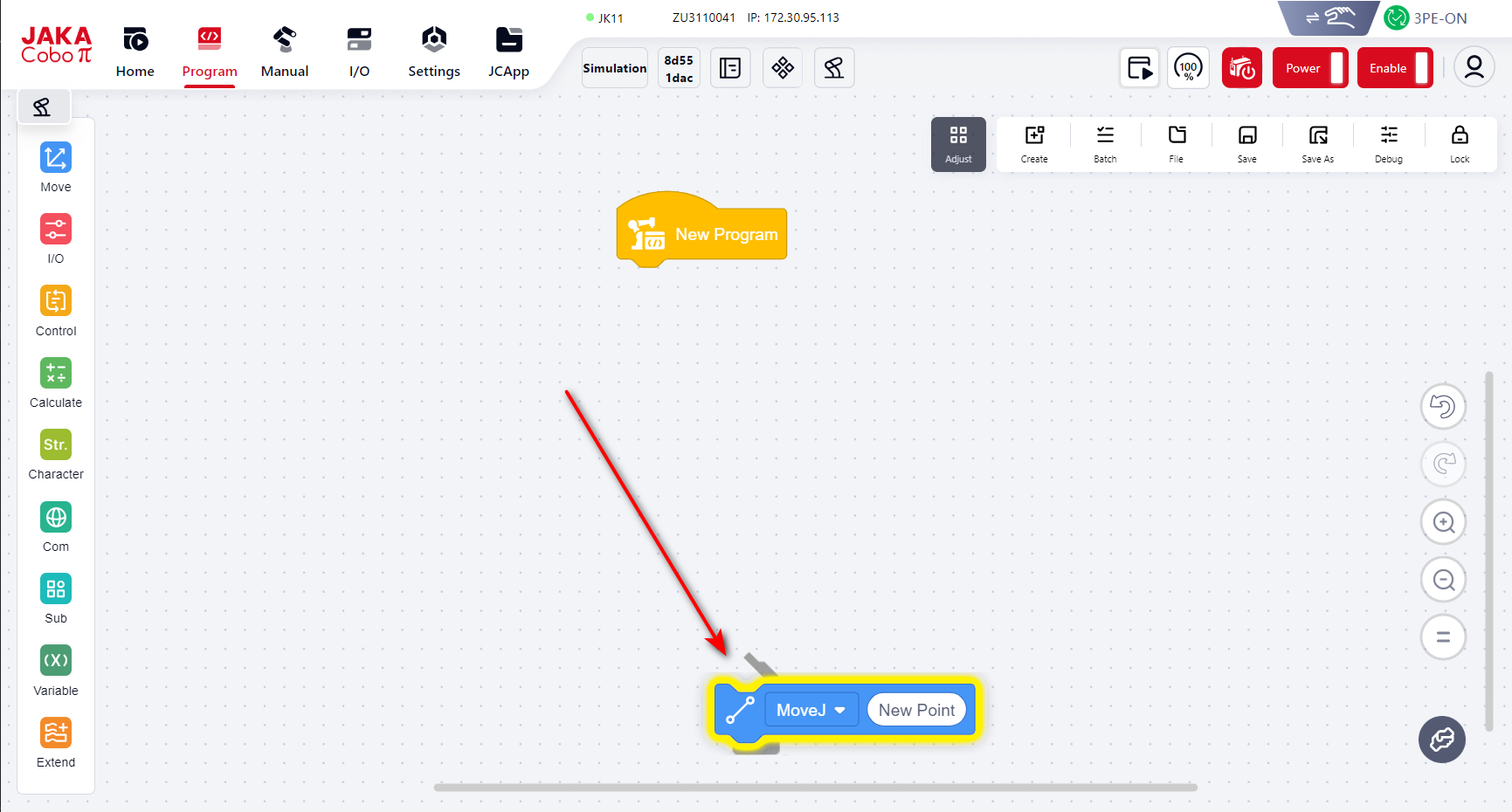Zoom out of the program canvas

[x=1443, y=580]
